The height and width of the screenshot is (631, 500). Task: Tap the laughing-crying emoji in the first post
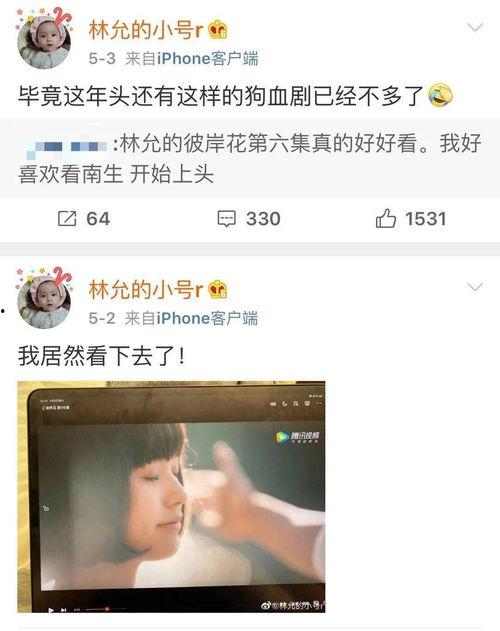coord(440,96)
